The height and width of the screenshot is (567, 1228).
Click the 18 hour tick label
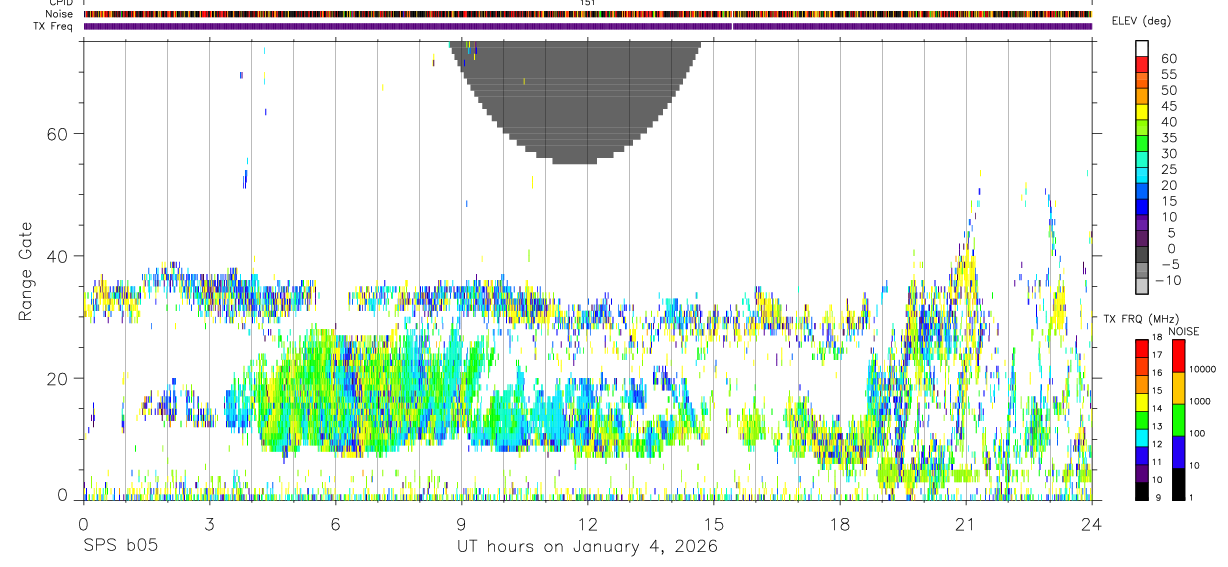(839, 524)
